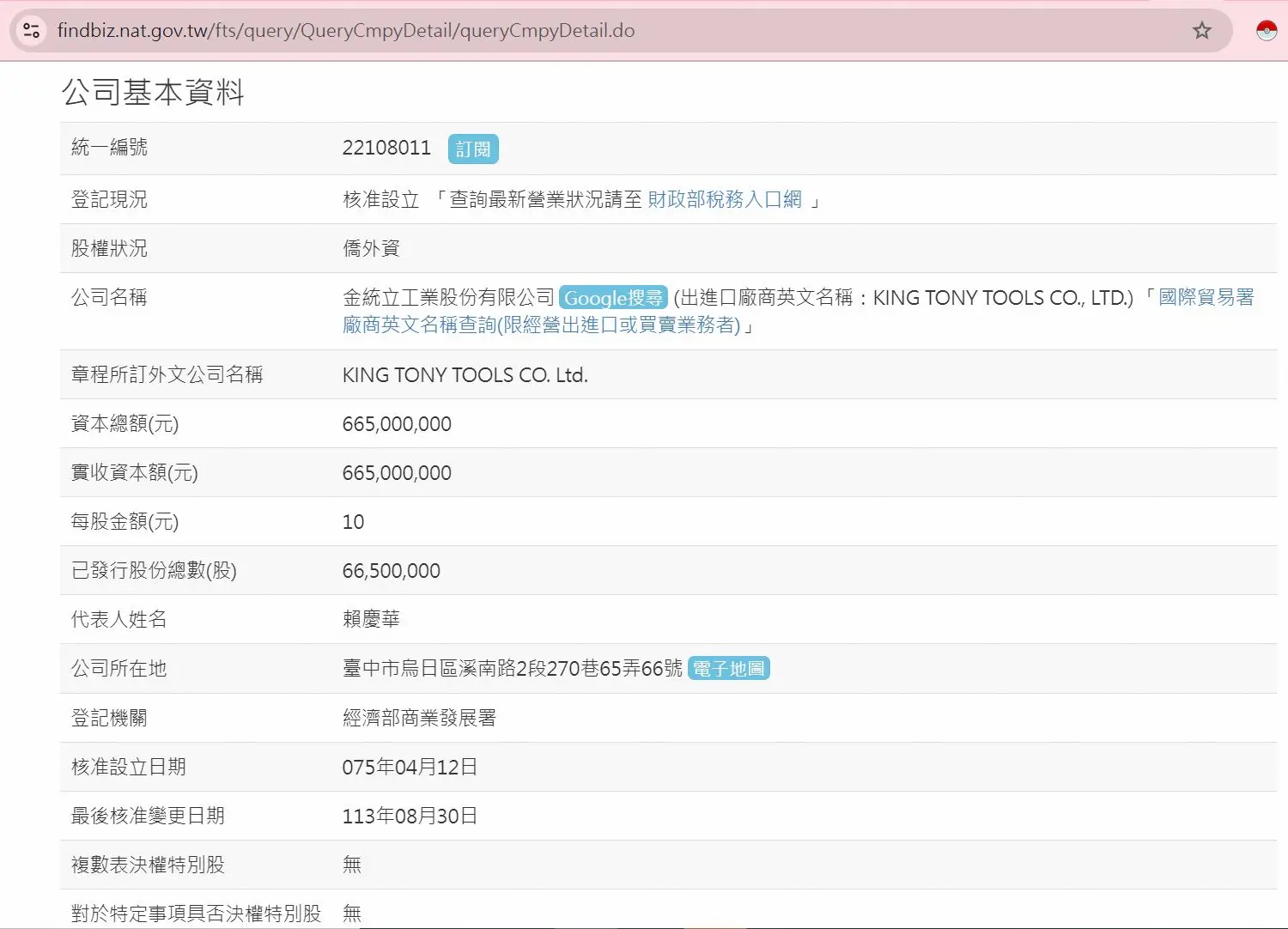Click the 實收資本額(元) label
The width and height of the screenshot is (1288, 929).
pos(135,473)
